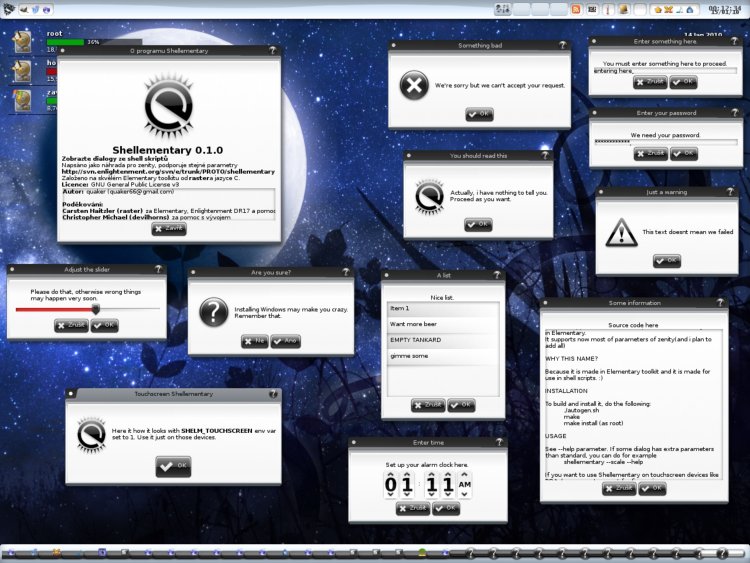750x563 pixels.
Task: Click the Enlightenment logo in About Shellementary dialog
Action: (x=168, y=106)
